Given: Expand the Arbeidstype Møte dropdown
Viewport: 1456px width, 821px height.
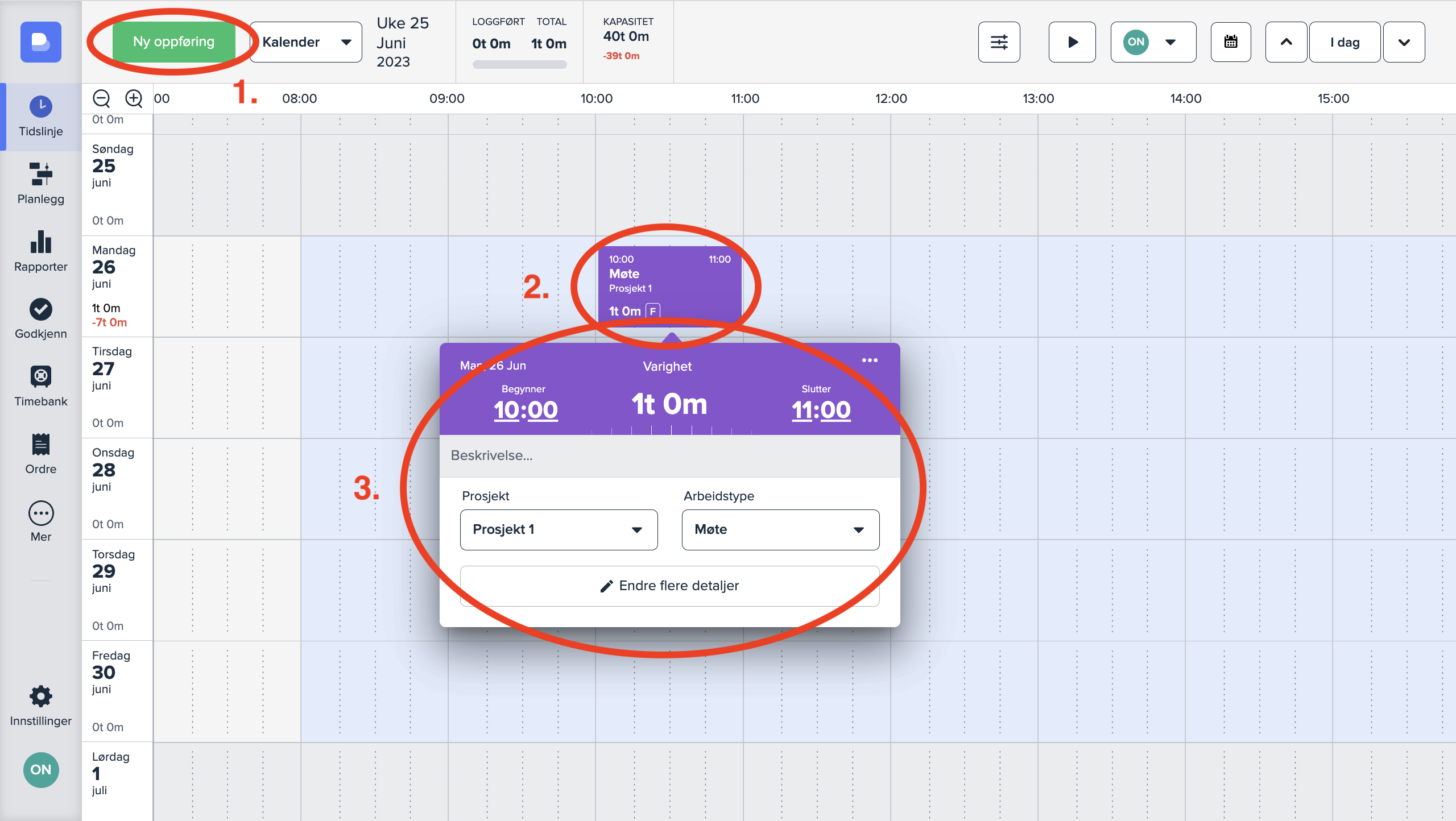Looking at the screenshot, I should (x=780, y=529).
